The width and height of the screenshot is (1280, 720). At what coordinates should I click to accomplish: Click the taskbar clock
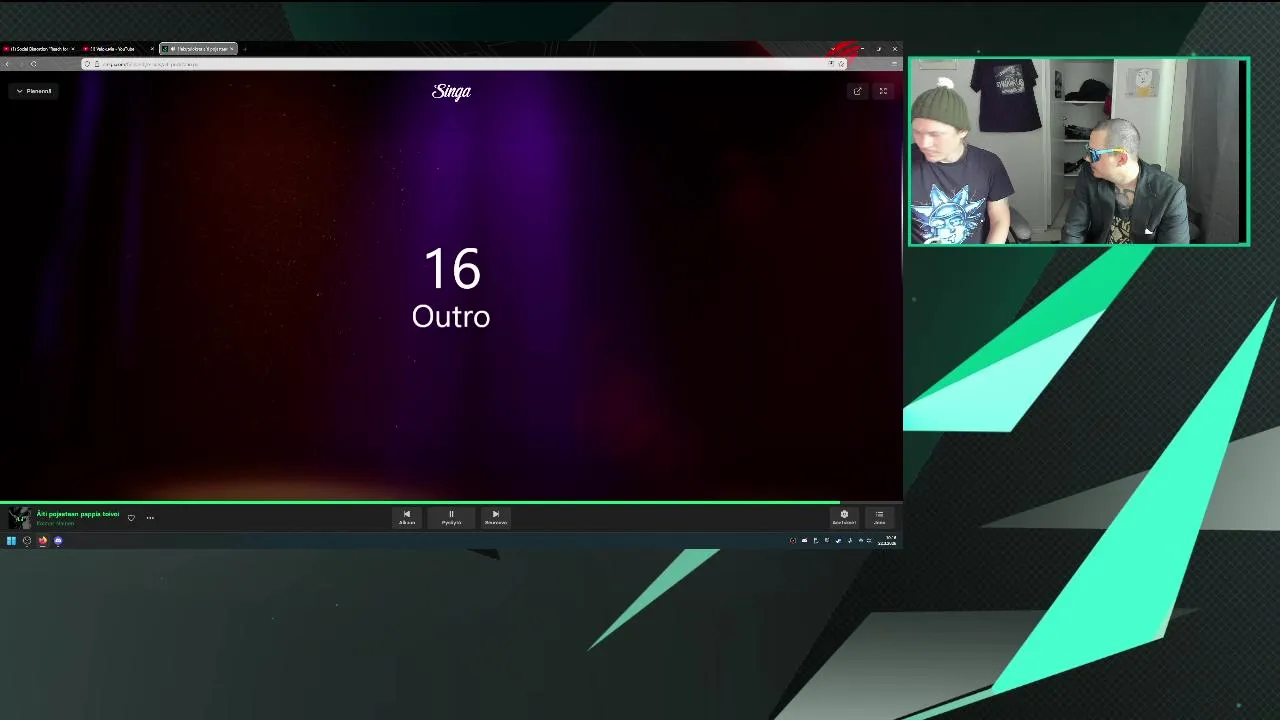click(x=887, y=541)
